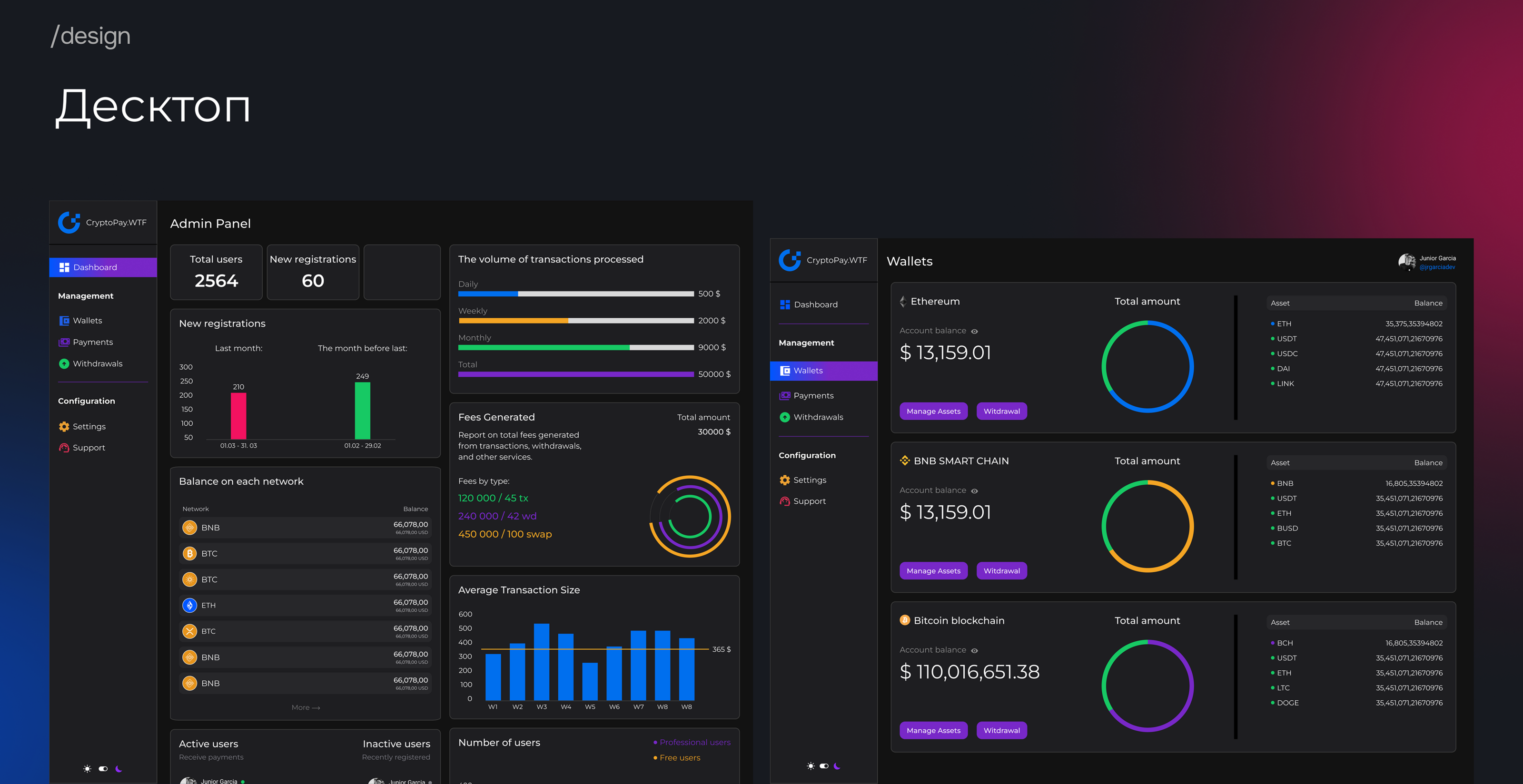The height and width of the screenshot is (784, 1523).
Task: Click the green Withdrawals icon in the Admin Panel sidebar
Action: click(64, 364)
